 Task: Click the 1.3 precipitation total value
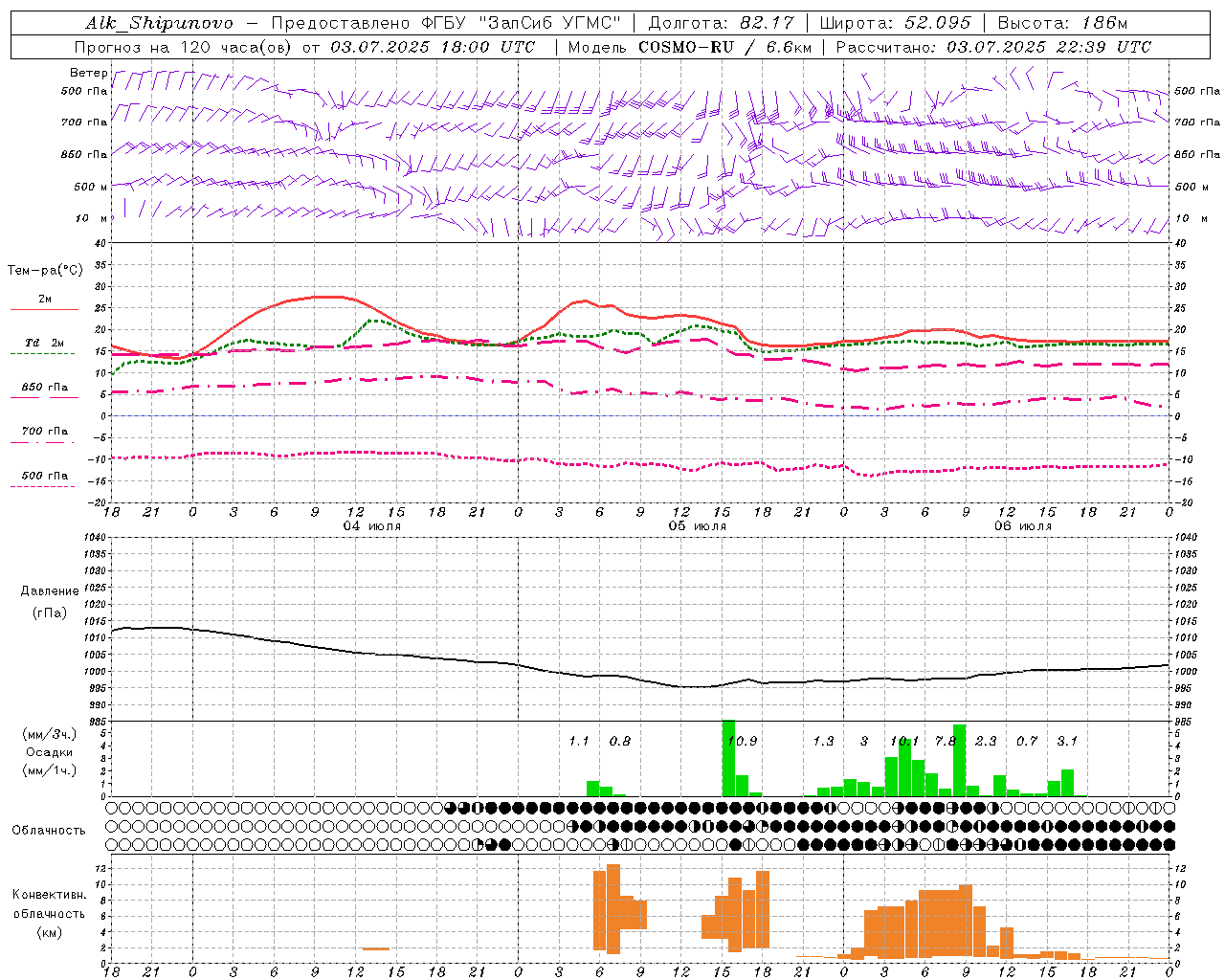pyautogui.click(x=823, y=741)
